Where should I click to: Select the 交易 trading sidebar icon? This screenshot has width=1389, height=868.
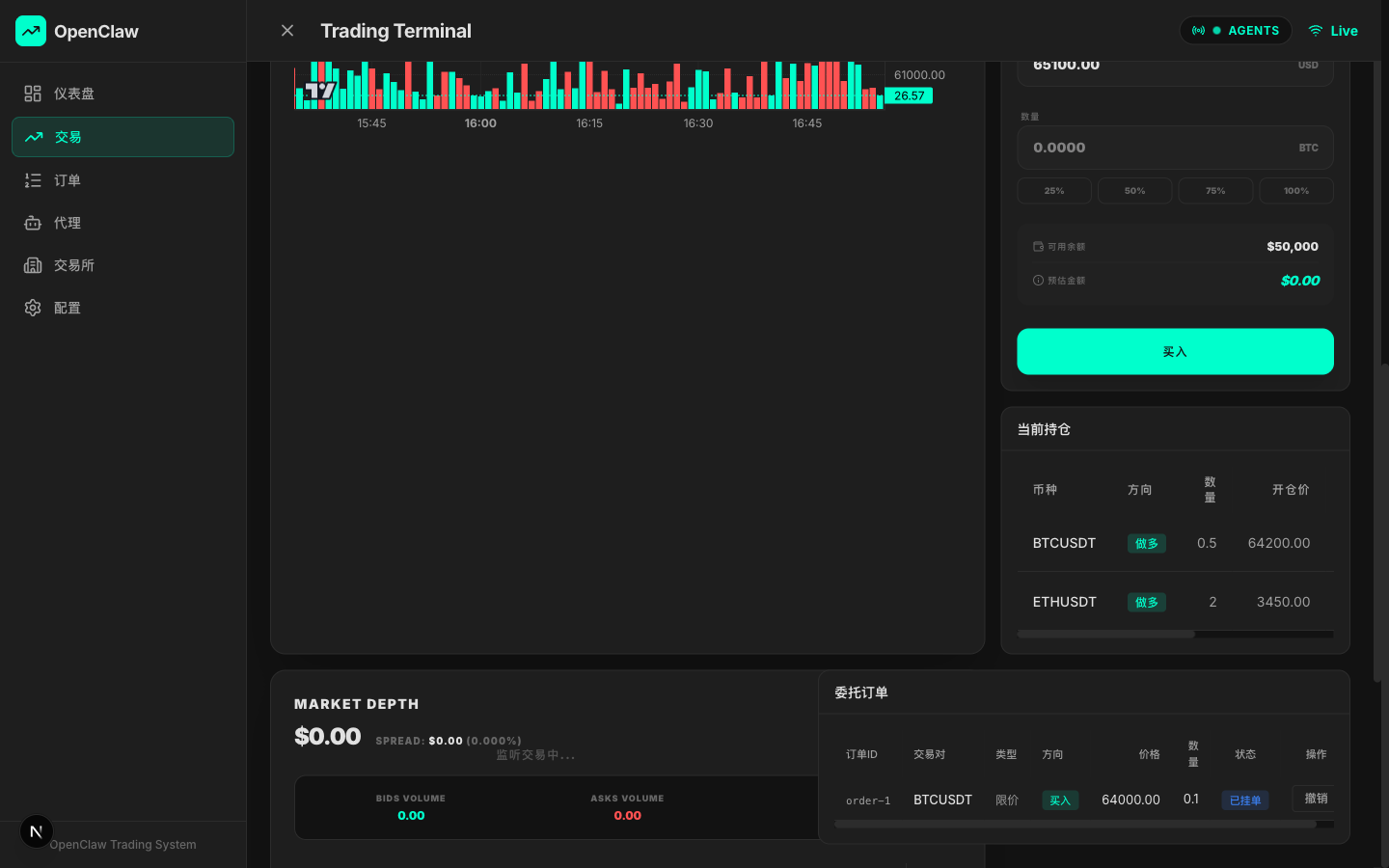(x=34, y=137)
